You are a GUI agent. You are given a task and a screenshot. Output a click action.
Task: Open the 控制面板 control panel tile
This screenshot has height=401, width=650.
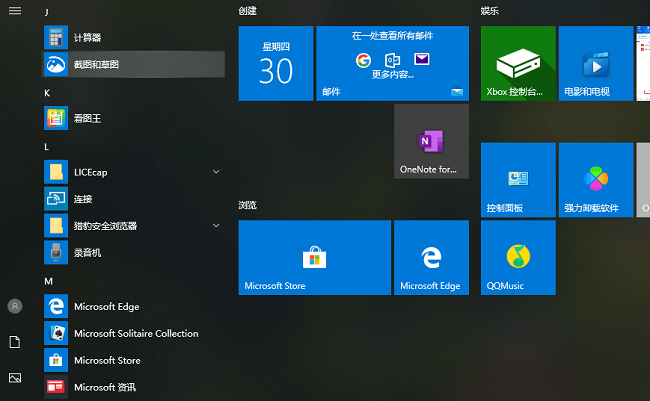point(518,180)
